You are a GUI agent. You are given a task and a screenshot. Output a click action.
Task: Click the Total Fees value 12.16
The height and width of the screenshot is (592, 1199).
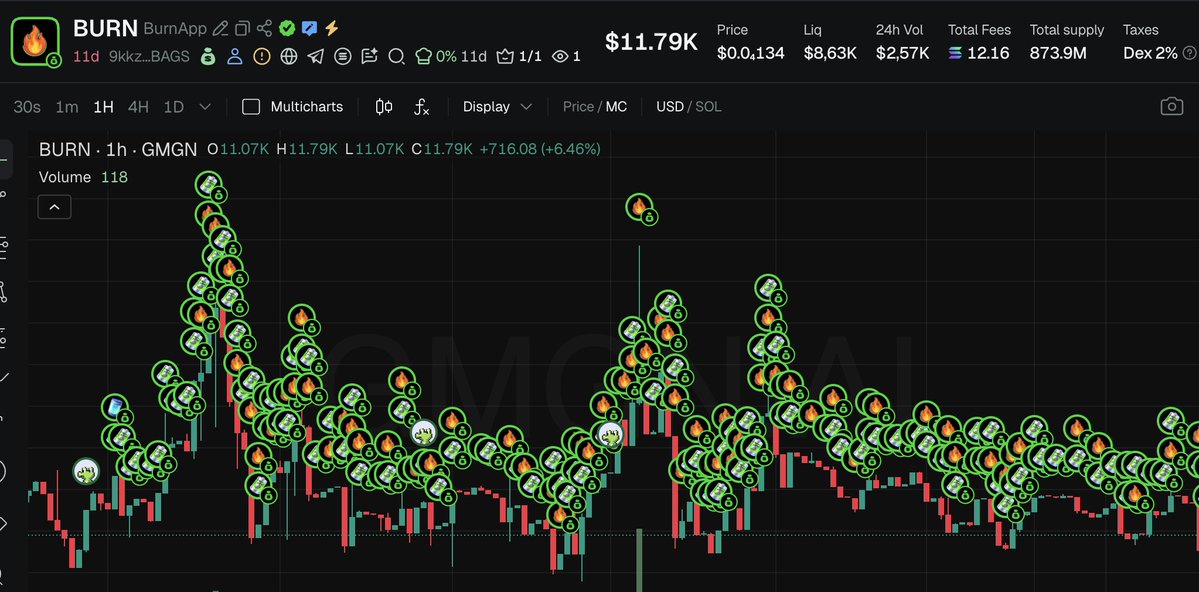(x=987, y=54)
